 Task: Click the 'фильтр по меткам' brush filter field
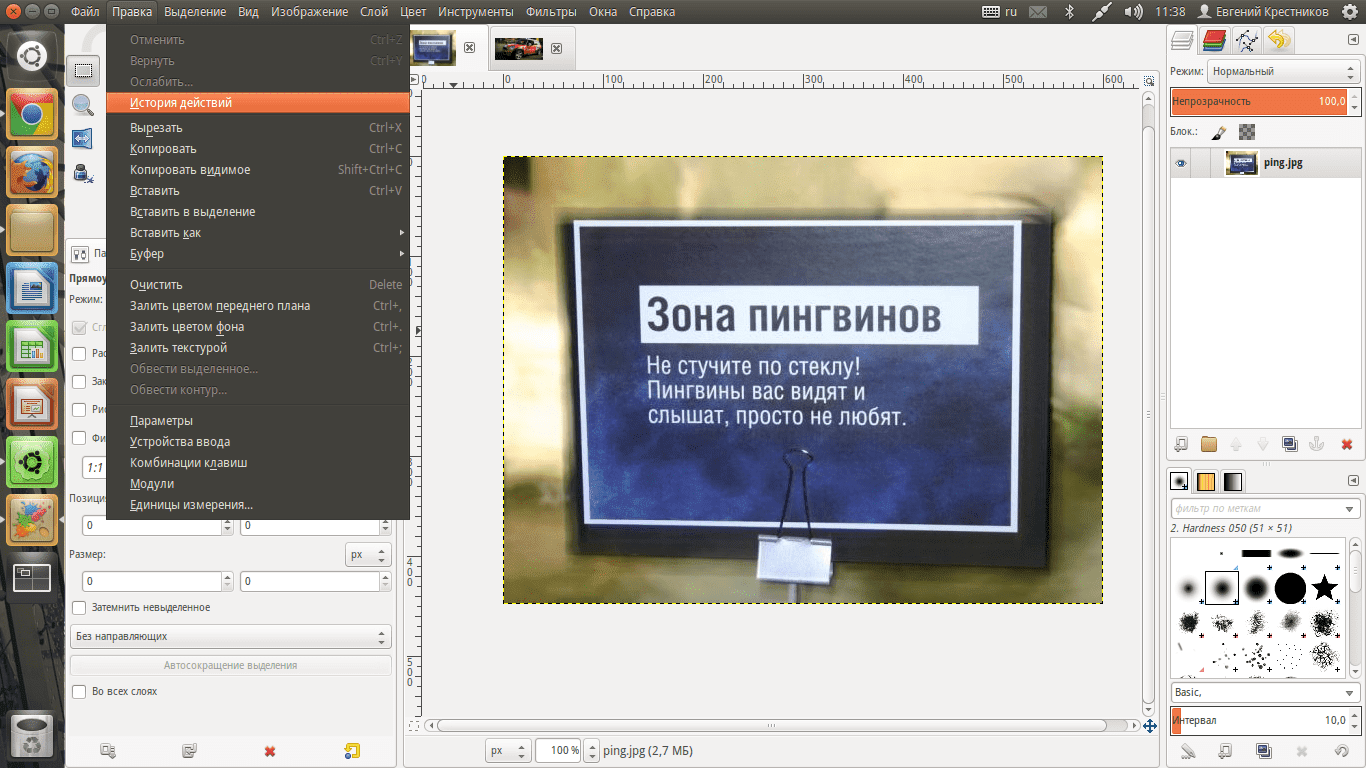(x=1256, y=508)
